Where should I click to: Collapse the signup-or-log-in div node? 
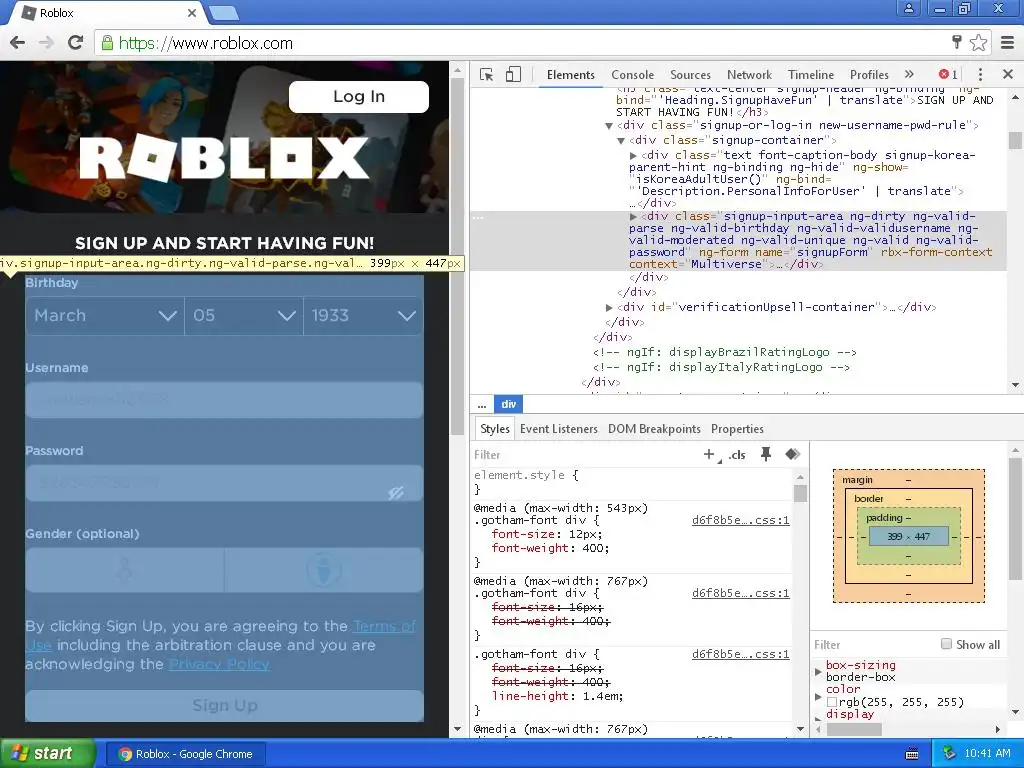(609, 125)
